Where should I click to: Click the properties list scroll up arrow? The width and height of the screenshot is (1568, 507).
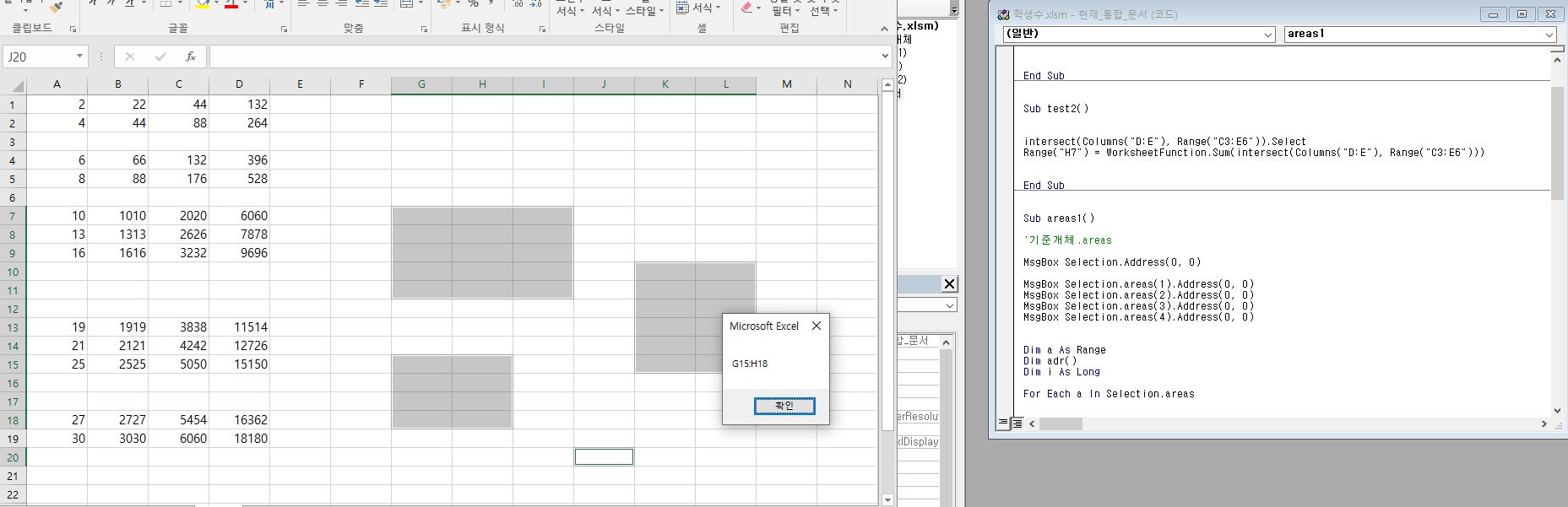[x=947, y=342]
